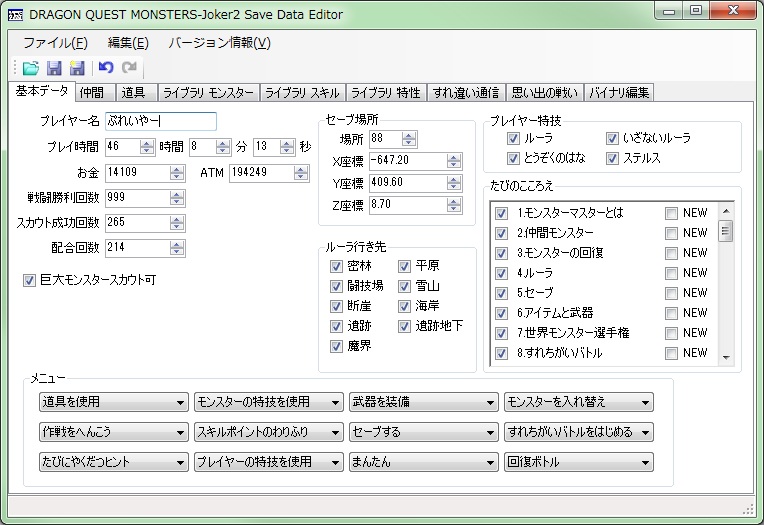Open the 編集(E) menu
The image size is (764, 525).
tap(128, 43)
